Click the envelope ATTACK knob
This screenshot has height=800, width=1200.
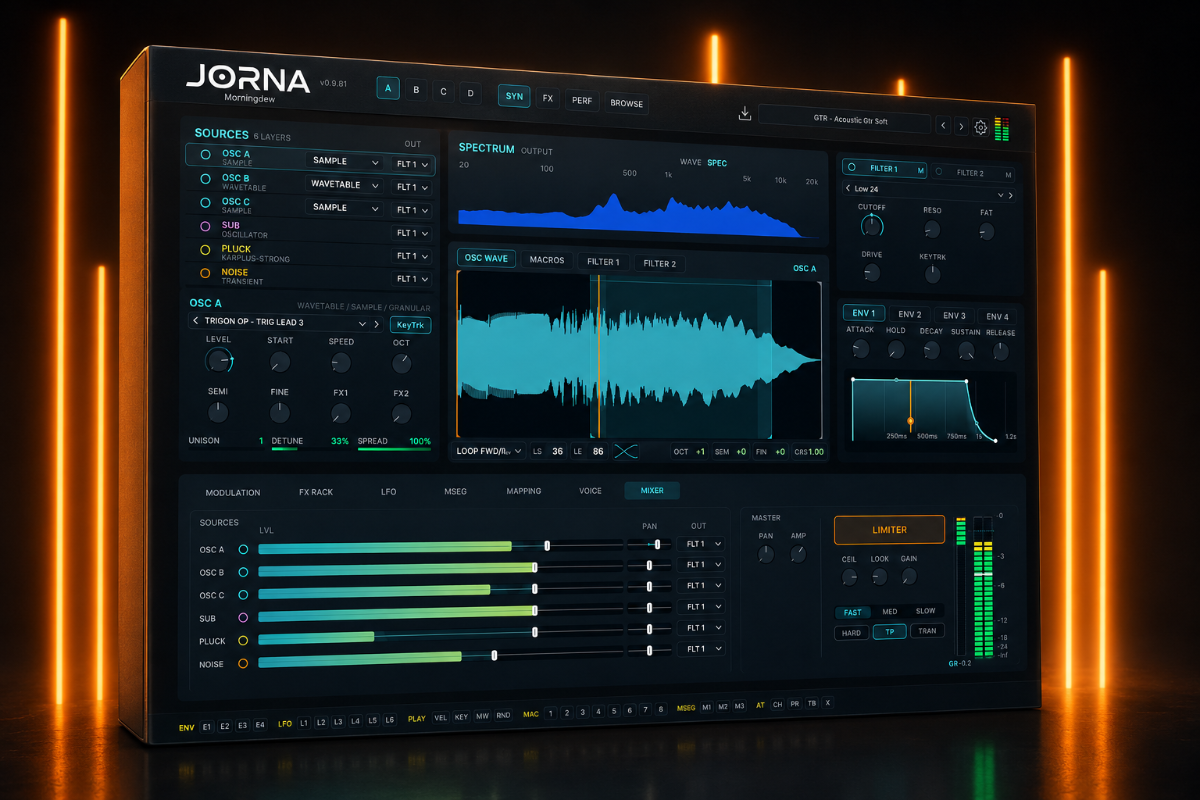point(860,349)
